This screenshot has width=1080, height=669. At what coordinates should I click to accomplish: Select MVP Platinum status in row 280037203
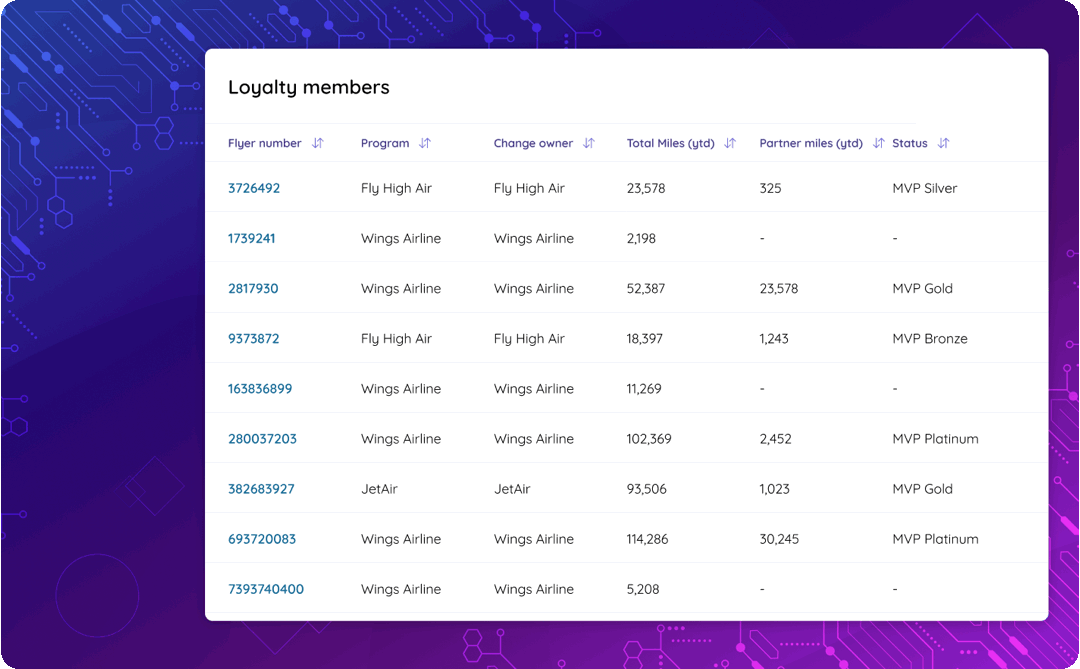point(935,439)
